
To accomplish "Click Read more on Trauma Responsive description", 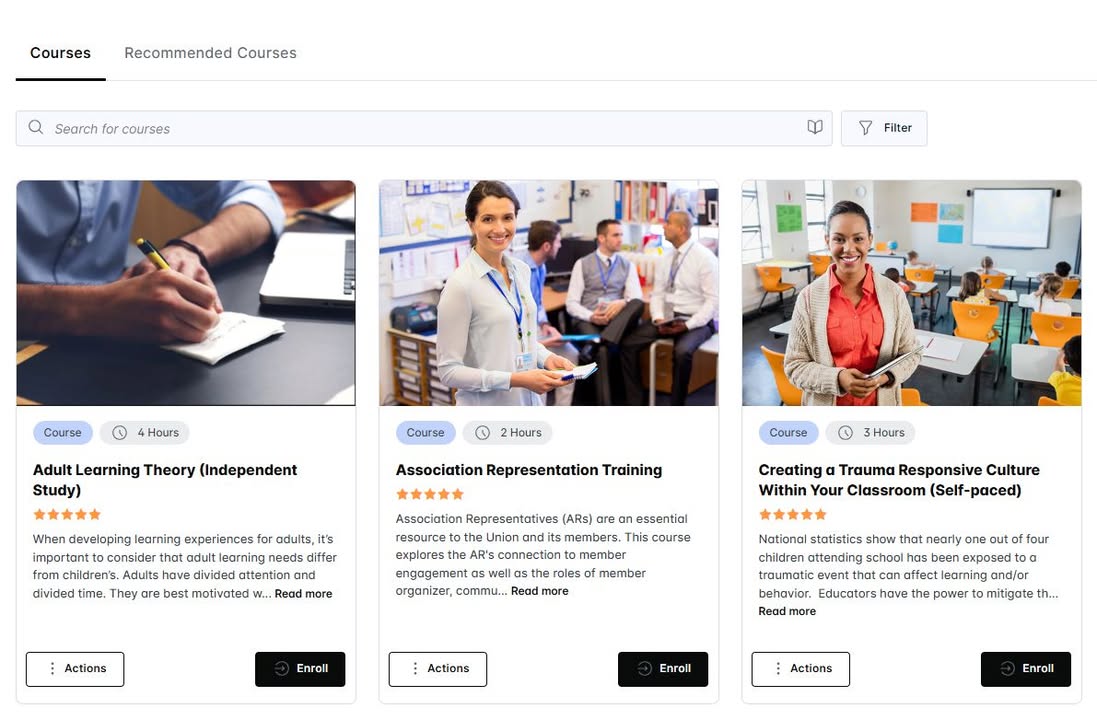I will point(787,612).
